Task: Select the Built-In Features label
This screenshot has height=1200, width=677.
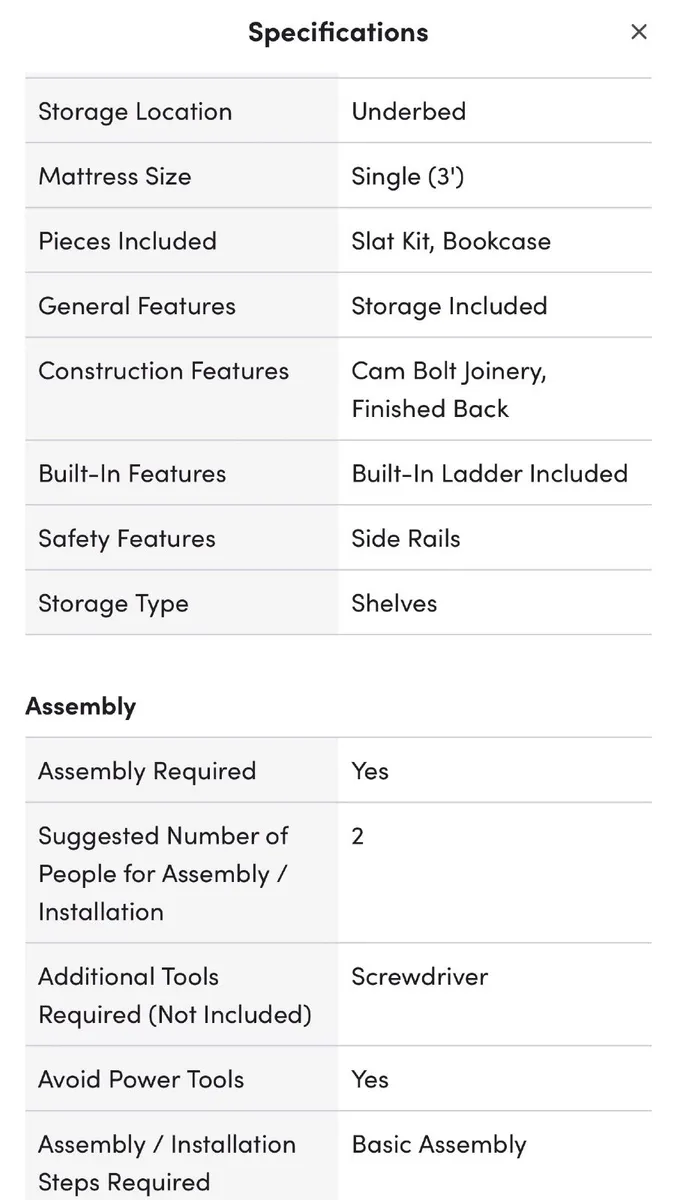Action: 132,473
